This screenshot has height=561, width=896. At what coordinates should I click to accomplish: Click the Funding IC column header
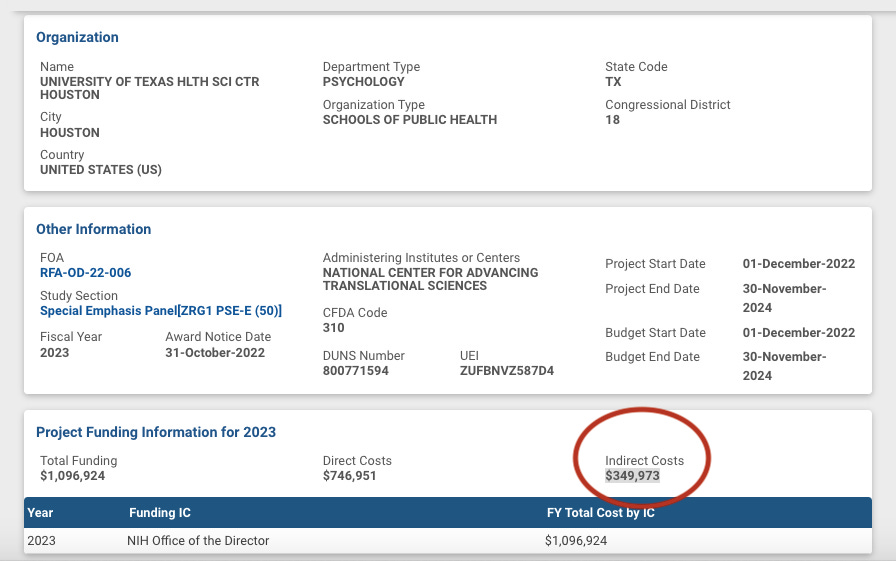[159, 512]
